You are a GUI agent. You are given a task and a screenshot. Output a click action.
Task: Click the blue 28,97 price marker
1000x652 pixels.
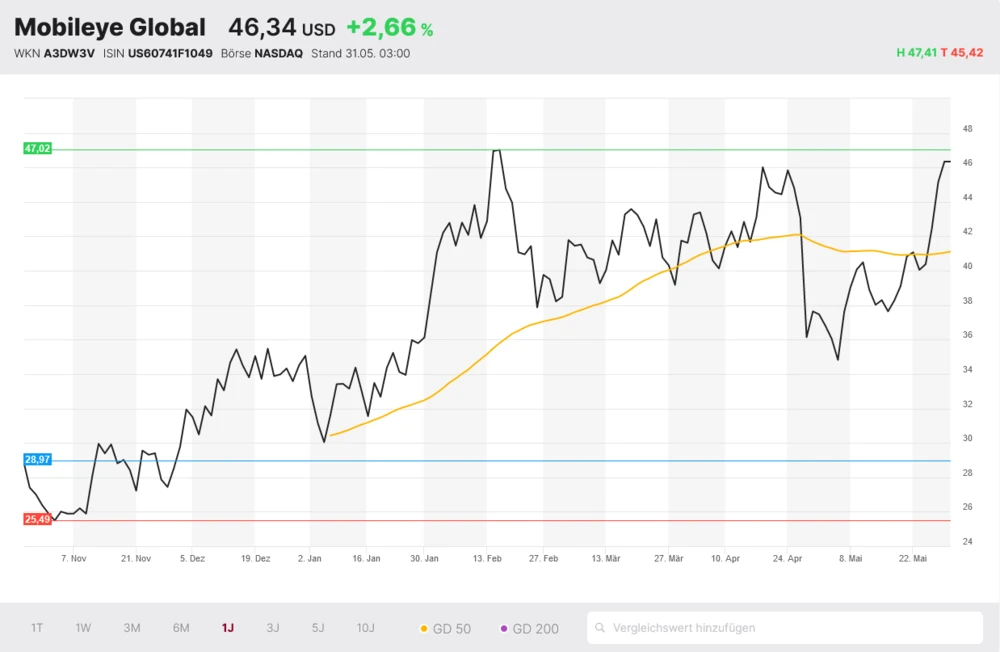[37, 459]
